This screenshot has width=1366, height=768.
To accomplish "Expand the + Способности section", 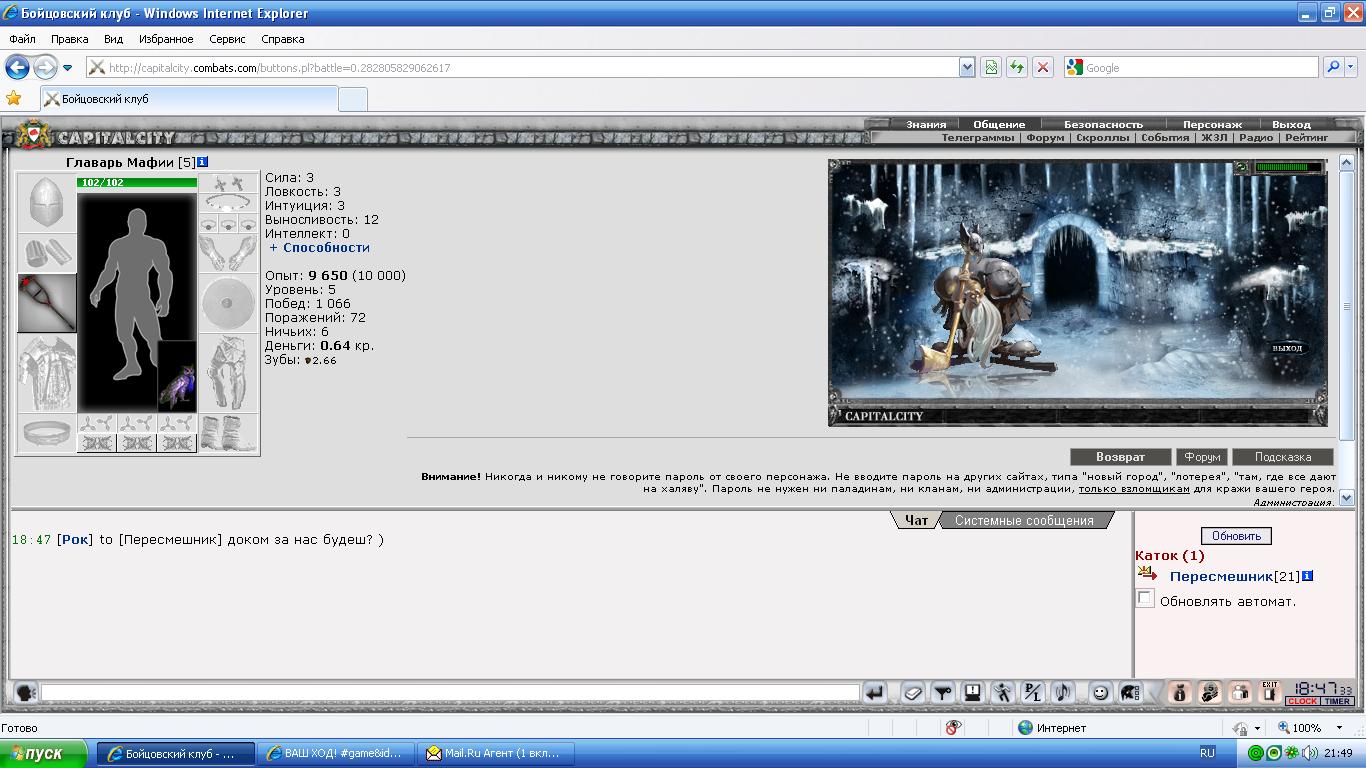I will 319,247.
